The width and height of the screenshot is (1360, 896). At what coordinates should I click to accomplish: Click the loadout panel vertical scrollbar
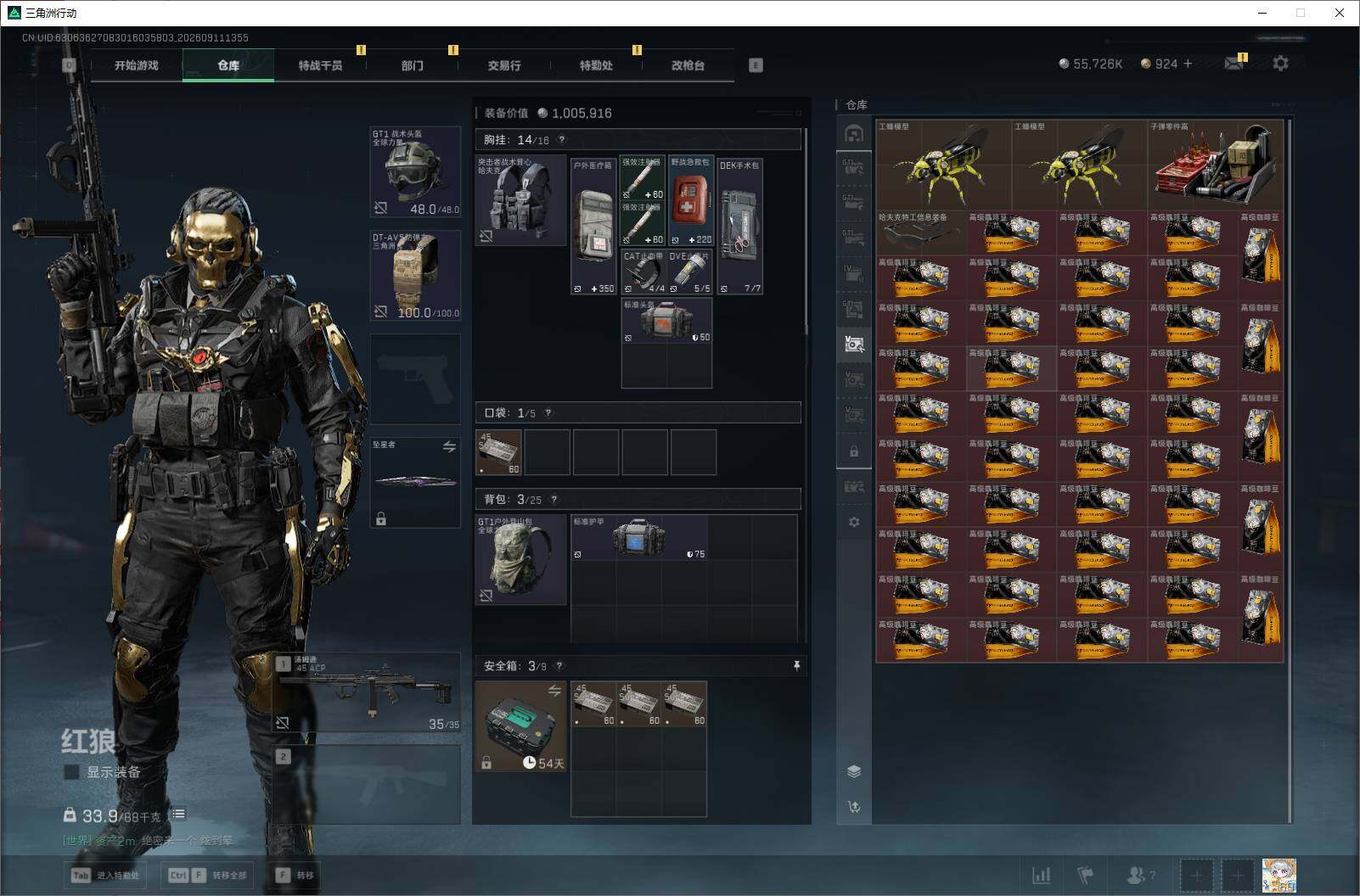806,232
